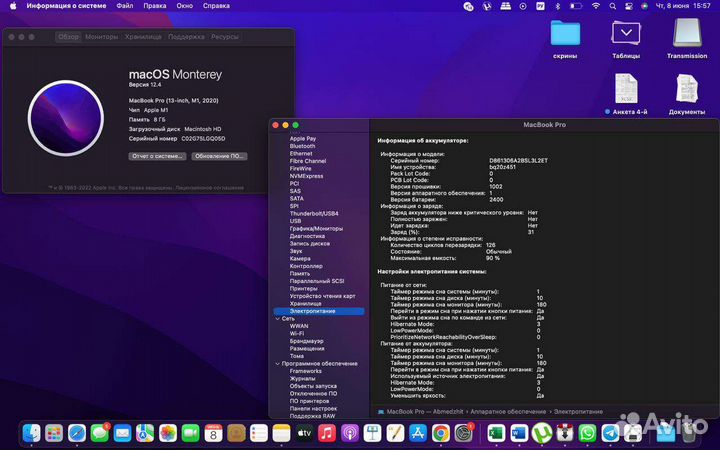Open the Music app icon
Image resolution: width=720 pixels, height=450 pixels.
coord(326,433)
